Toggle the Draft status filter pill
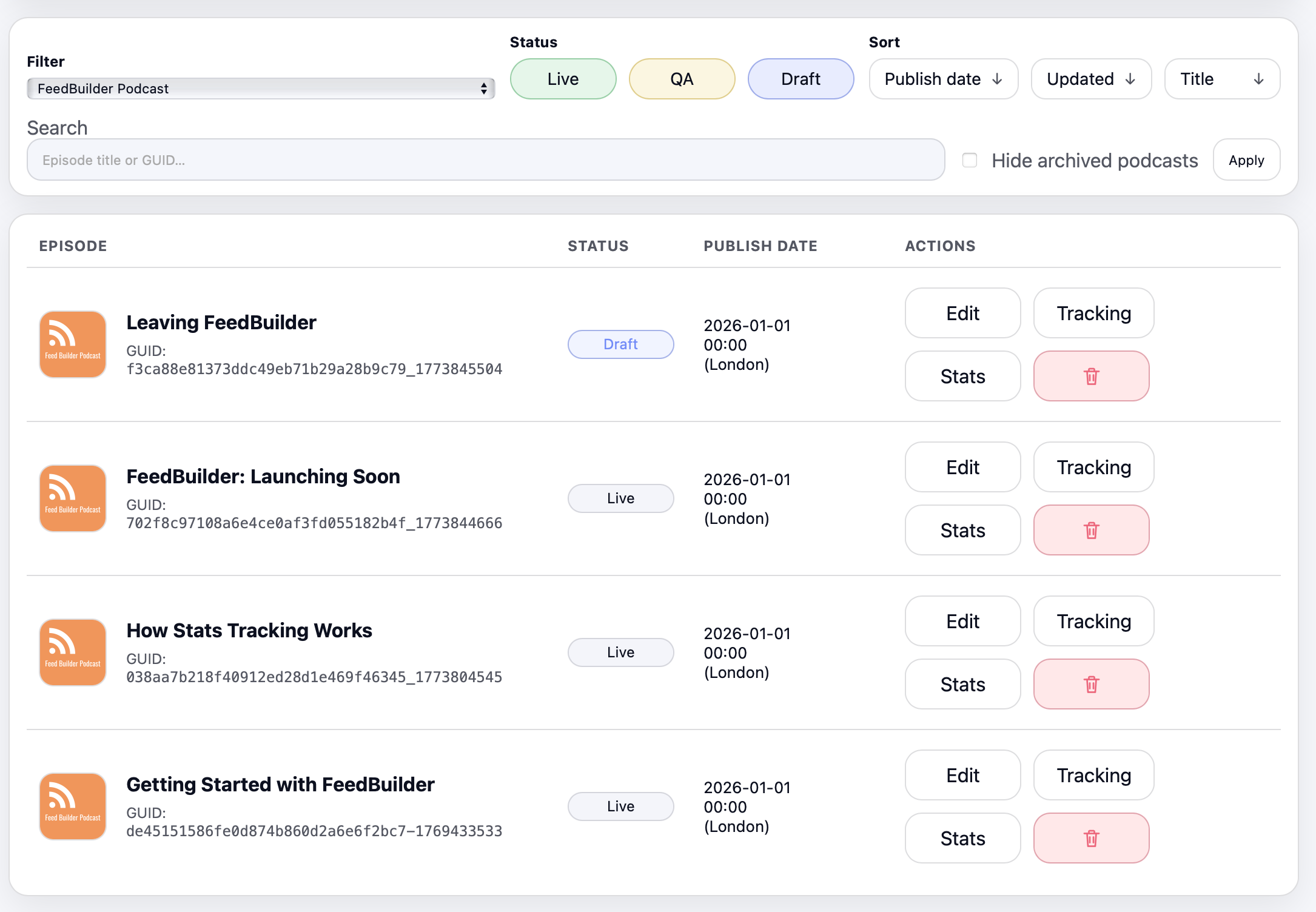 [801, 79]
